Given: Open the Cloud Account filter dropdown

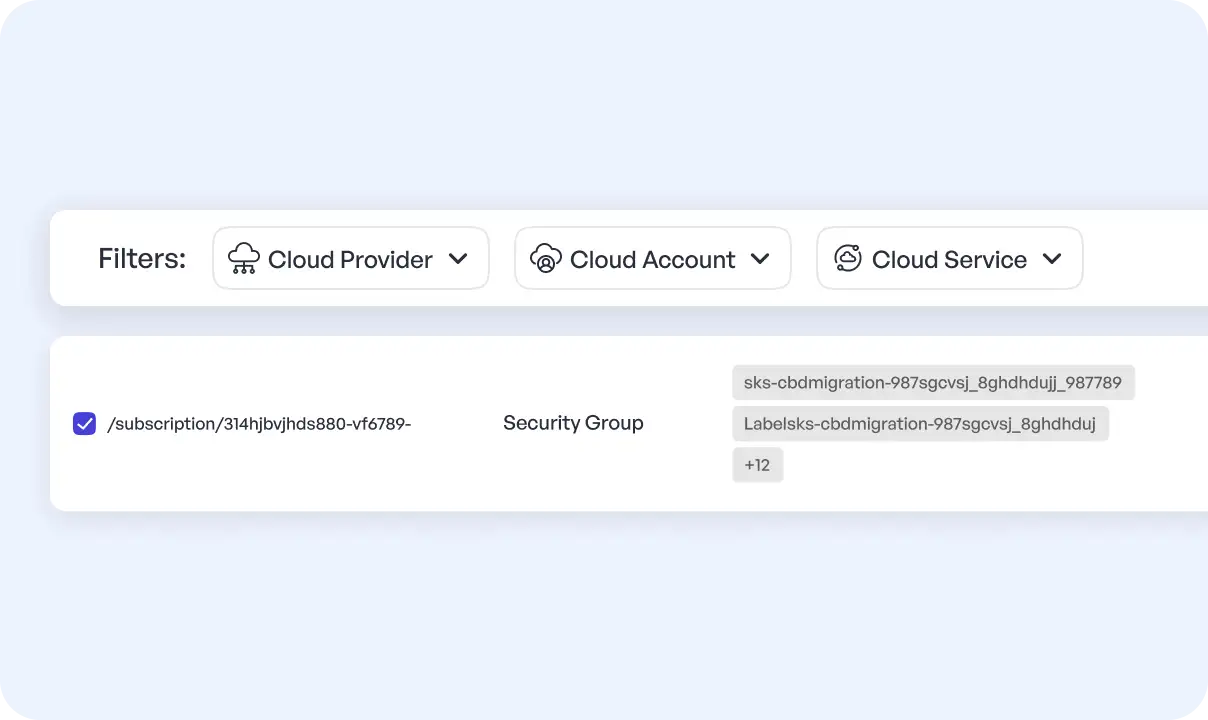Looking at the screenshot, I should pyautogui.click(x=652, y=258).
